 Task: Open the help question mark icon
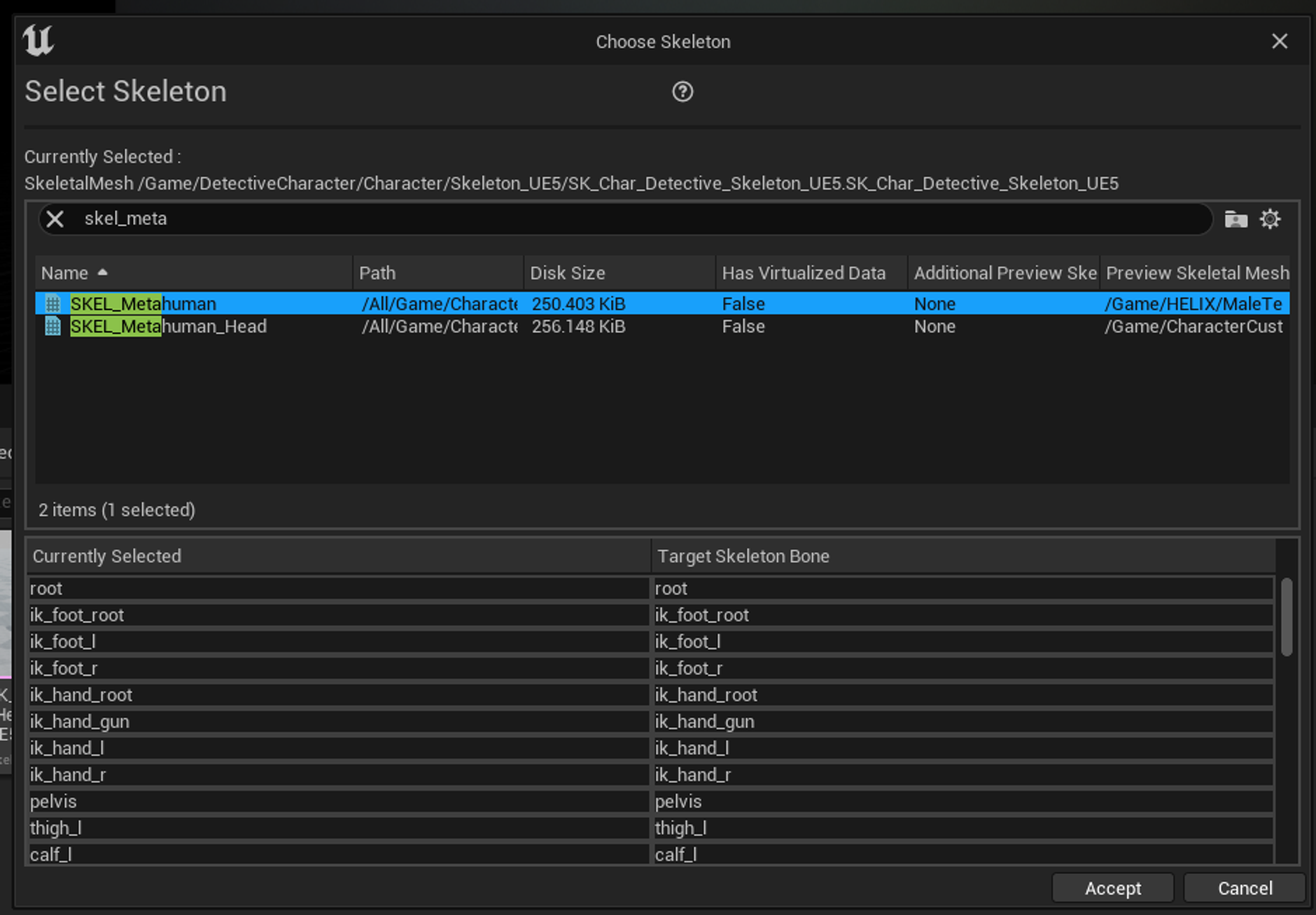click(x=682, y=92)
